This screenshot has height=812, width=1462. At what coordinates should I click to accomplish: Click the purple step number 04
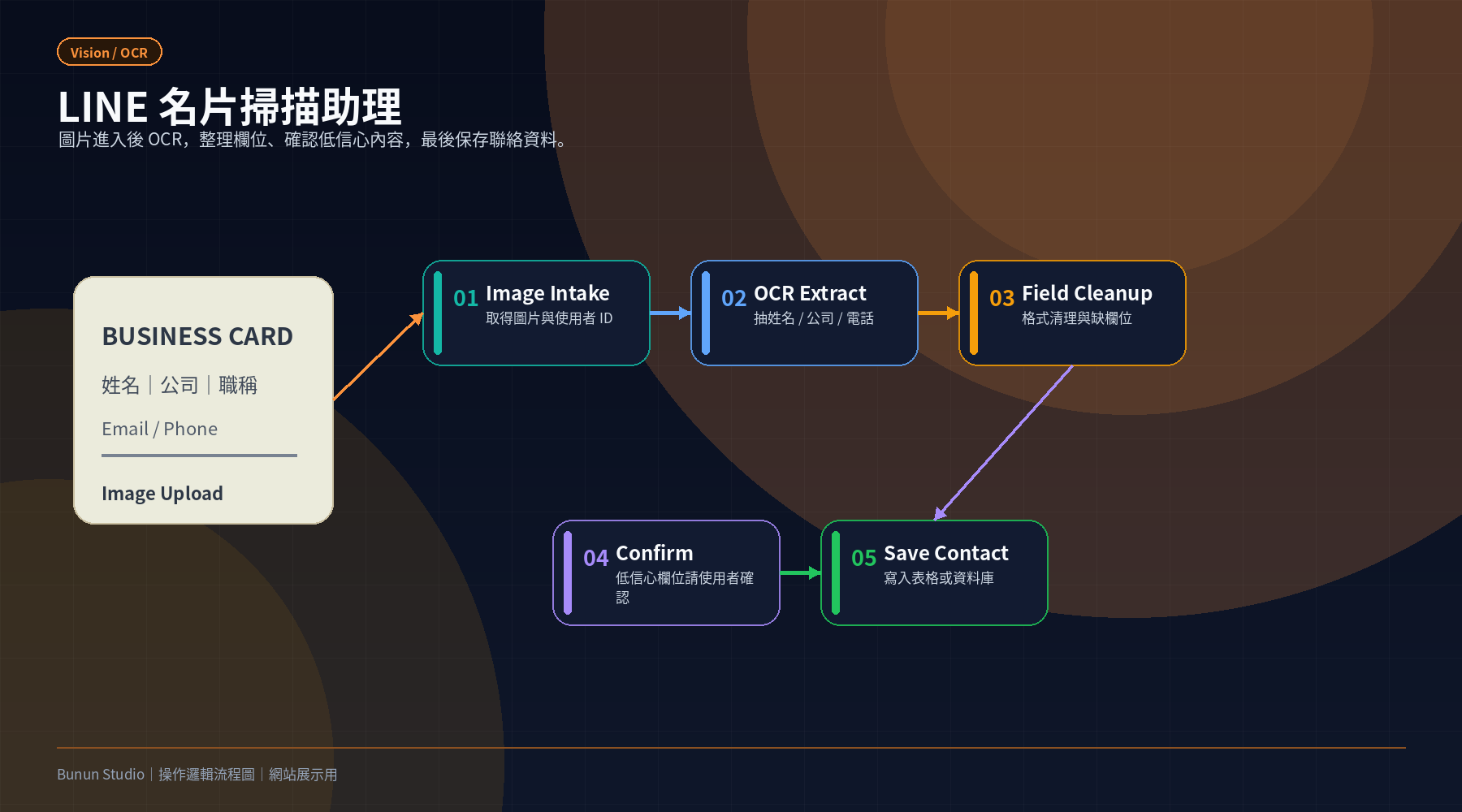595,558
